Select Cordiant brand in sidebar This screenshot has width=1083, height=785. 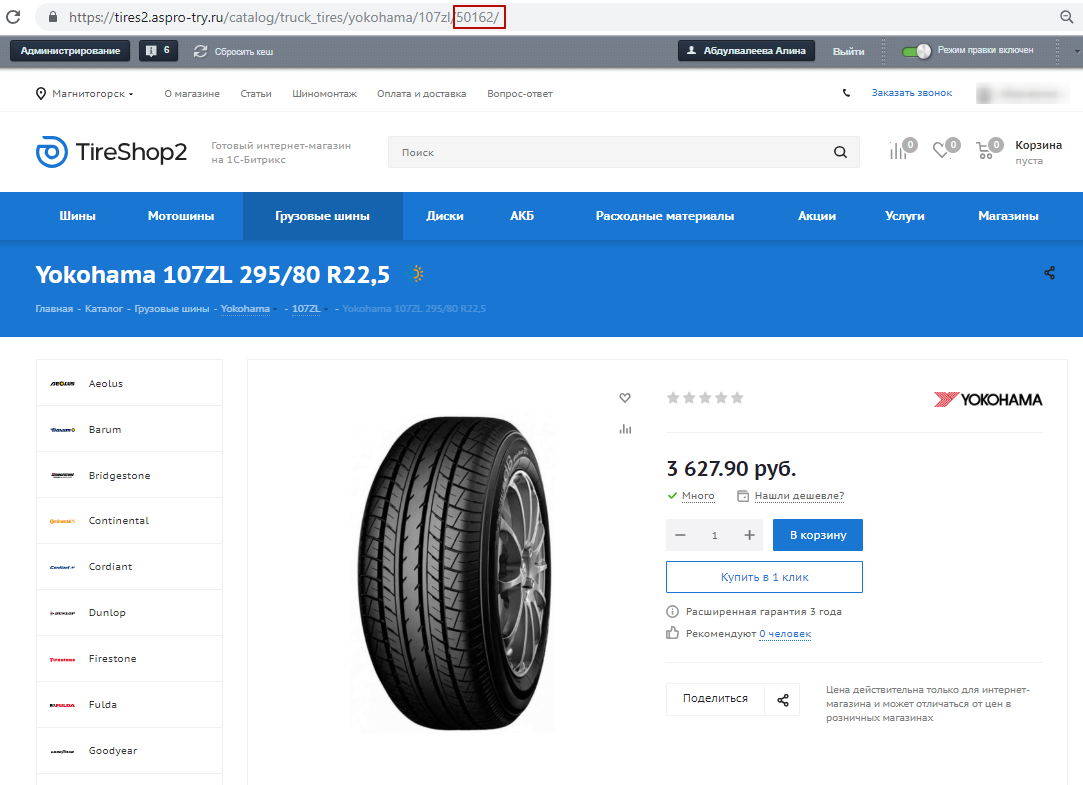(129, 567)
